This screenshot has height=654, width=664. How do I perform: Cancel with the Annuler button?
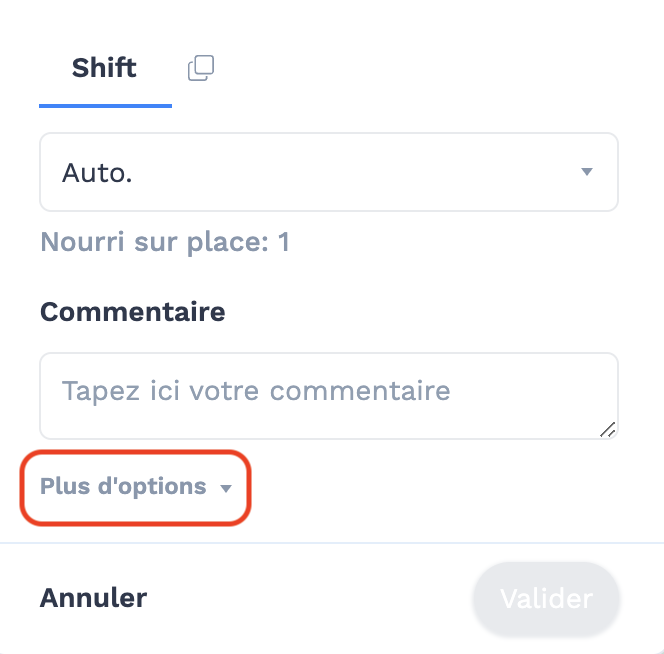[x=93, y=598]
